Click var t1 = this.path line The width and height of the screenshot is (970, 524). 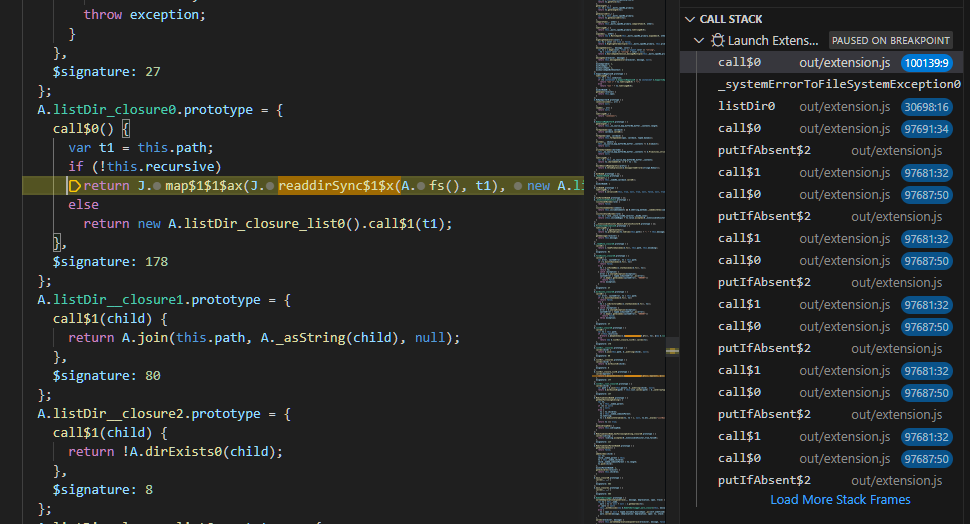pos(140,148)
